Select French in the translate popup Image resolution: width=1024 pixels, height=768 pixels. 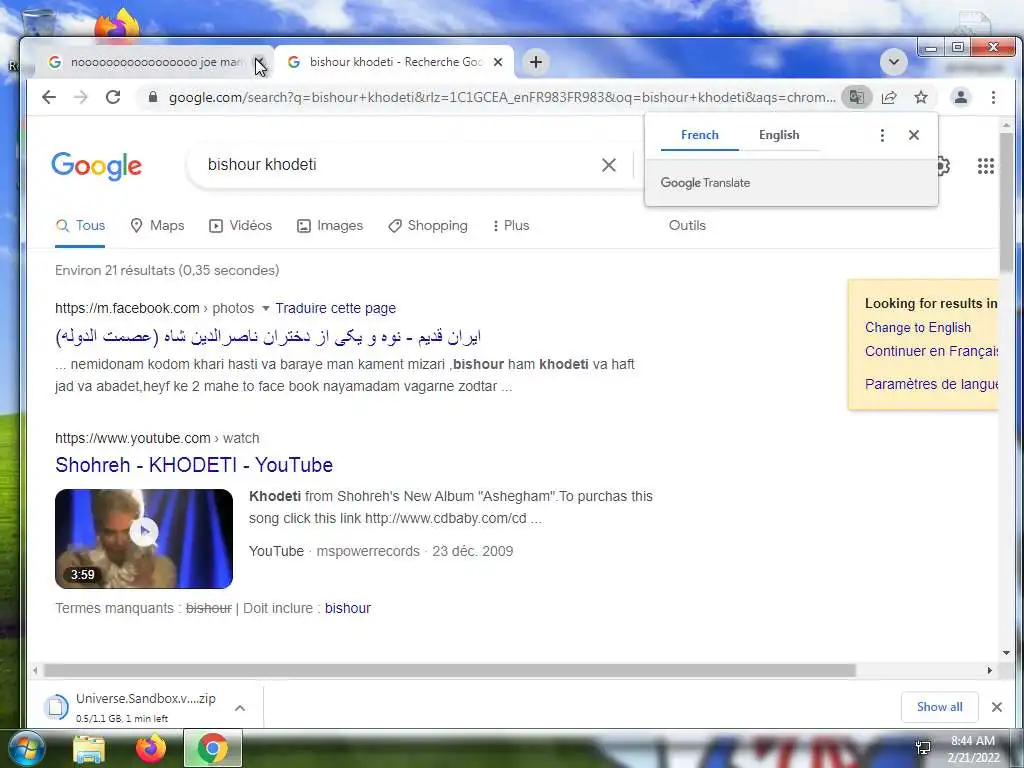point(699,135)
